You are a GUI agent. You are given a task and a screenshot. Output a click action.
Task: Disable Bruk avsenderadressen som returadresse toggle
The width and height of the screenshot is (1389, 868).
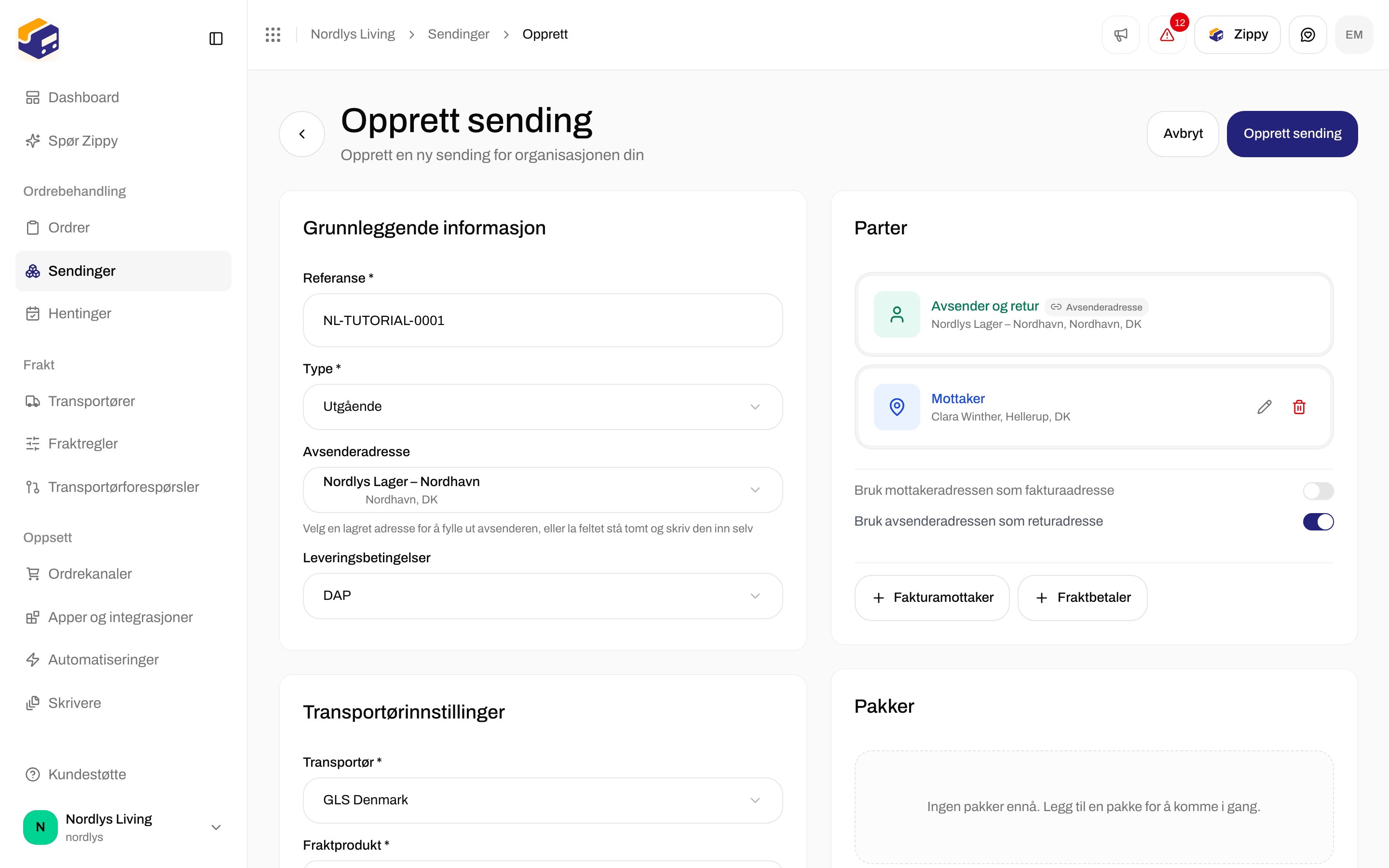click(x=1318, y=522)
